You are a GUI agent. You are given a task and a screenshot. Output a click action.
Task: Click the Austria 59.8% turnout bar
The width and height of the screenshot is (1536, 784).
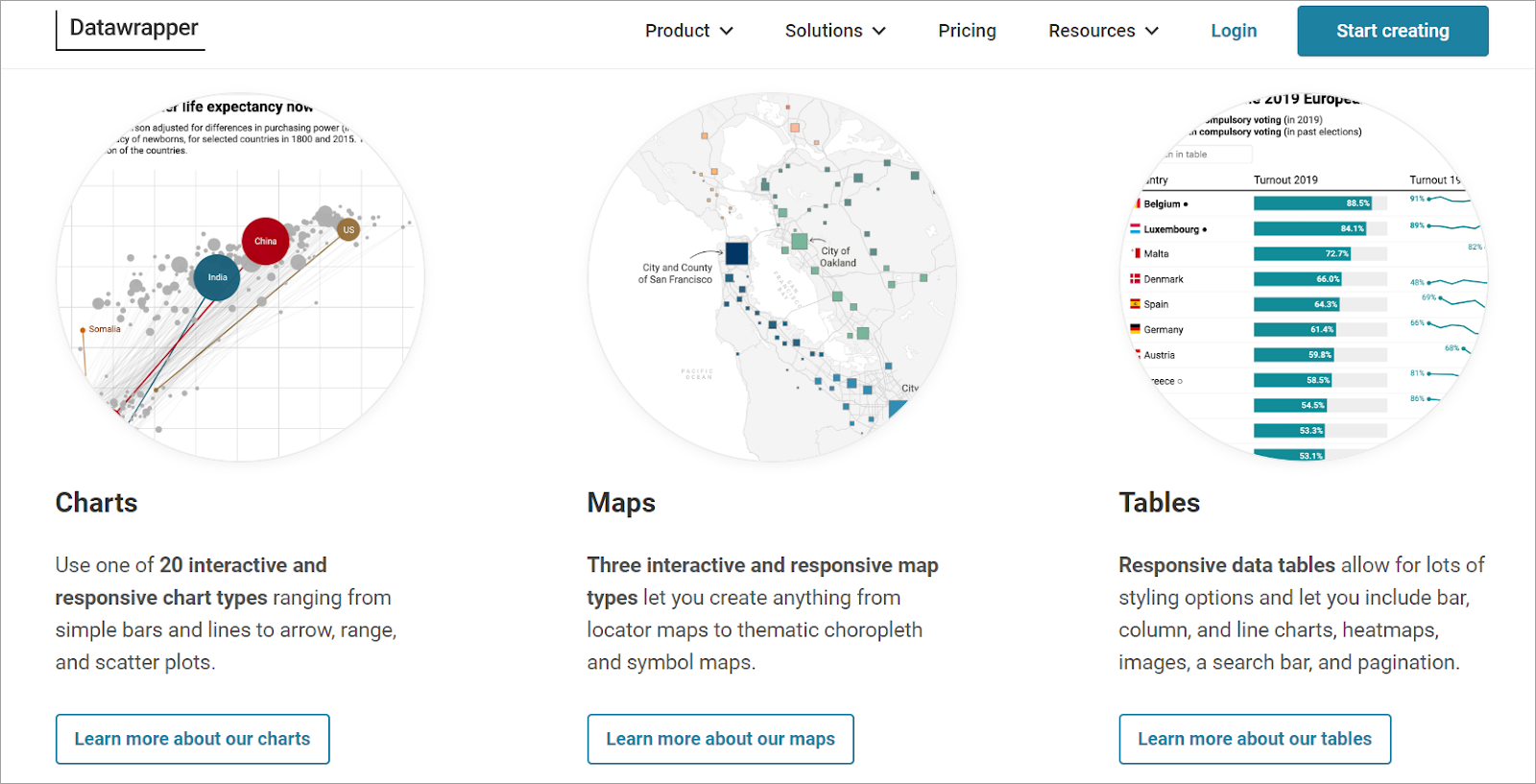1293,355
